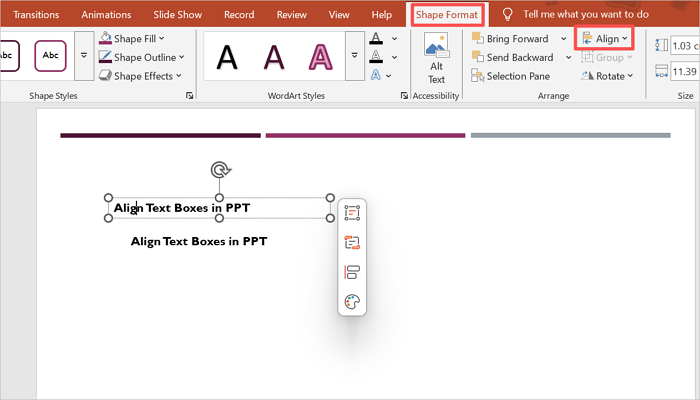Click the disabled Group button

pyautogui.click(x=607, y=58)
